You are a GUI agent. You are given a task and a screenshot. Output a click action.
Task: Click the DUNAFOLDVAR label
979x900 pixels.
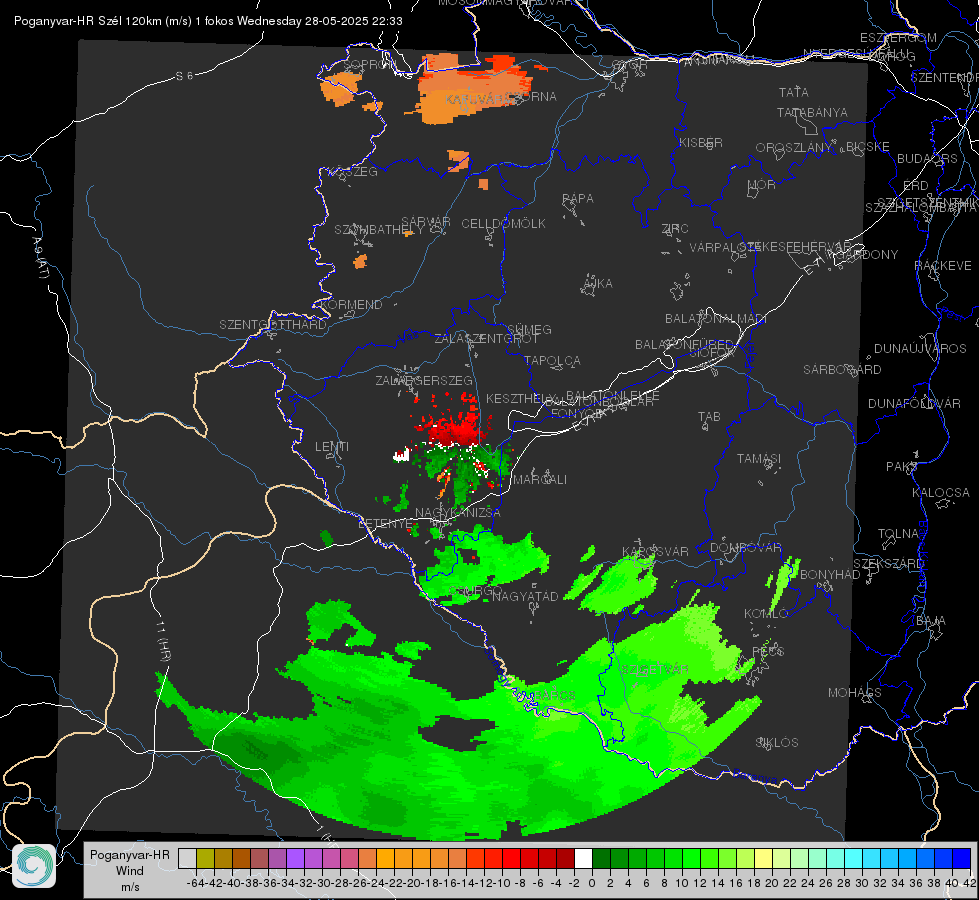coord(914,403)
